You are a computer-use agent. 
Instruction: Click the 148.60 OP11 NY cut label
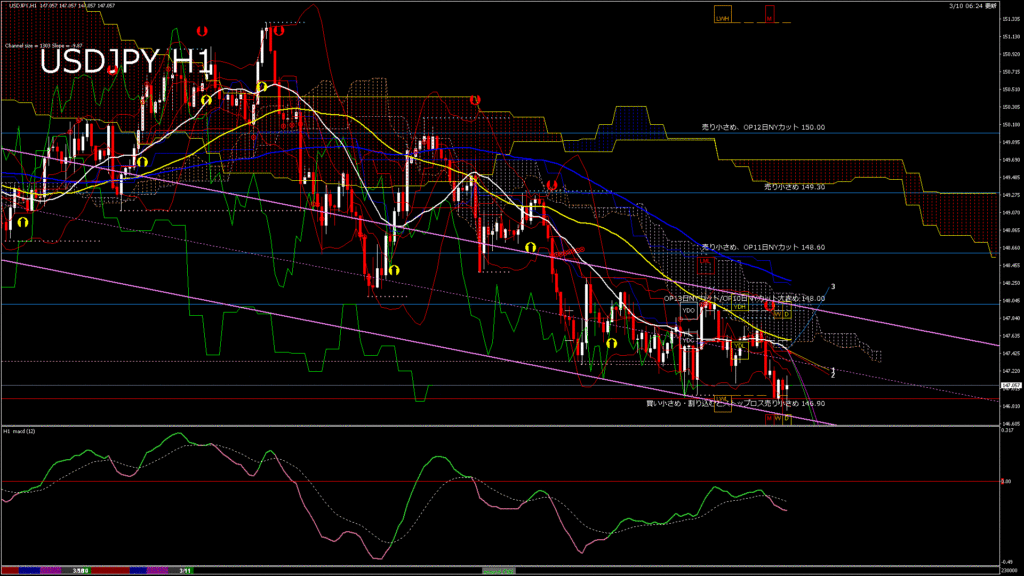(x=763, y=247)
